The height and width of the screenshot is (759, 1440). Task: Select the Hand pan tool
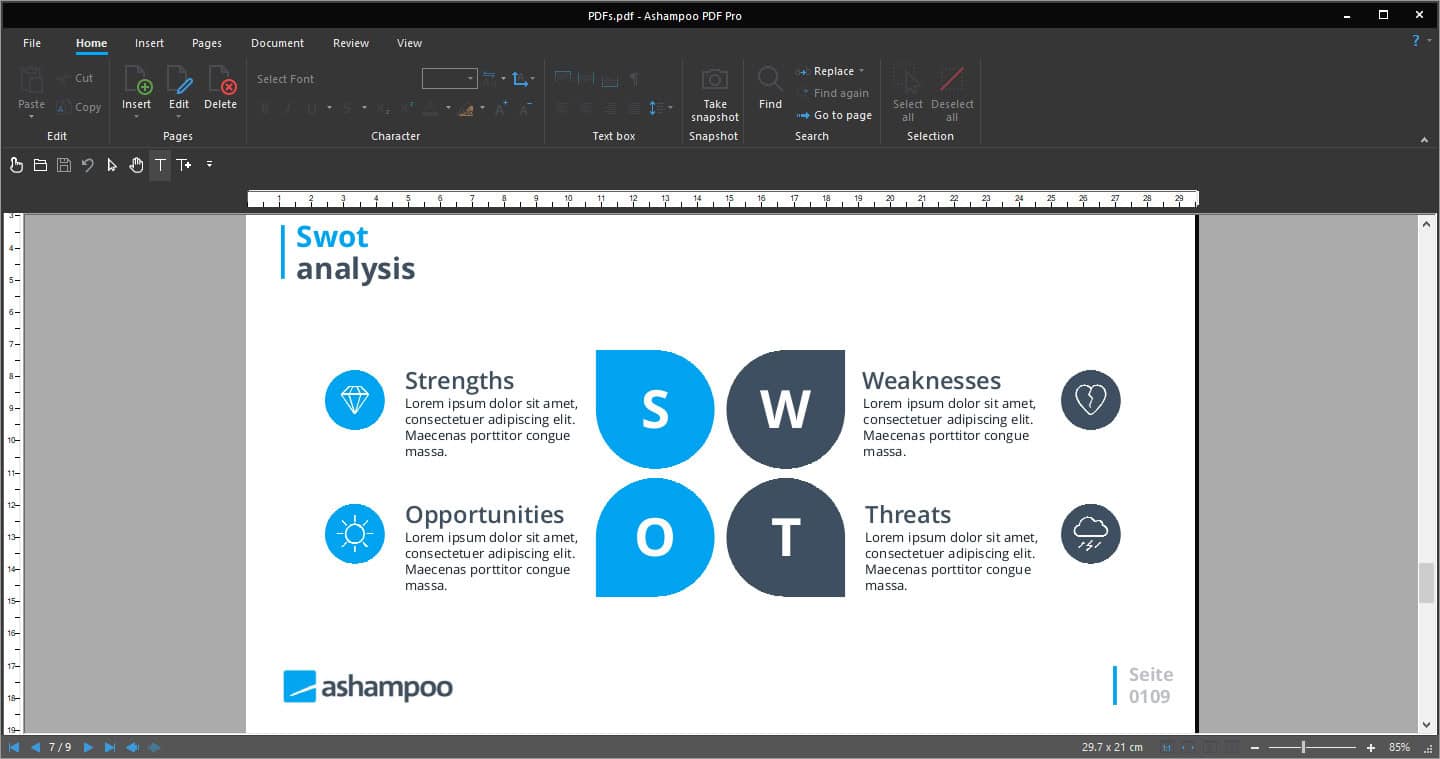click(x=136, y=165)
